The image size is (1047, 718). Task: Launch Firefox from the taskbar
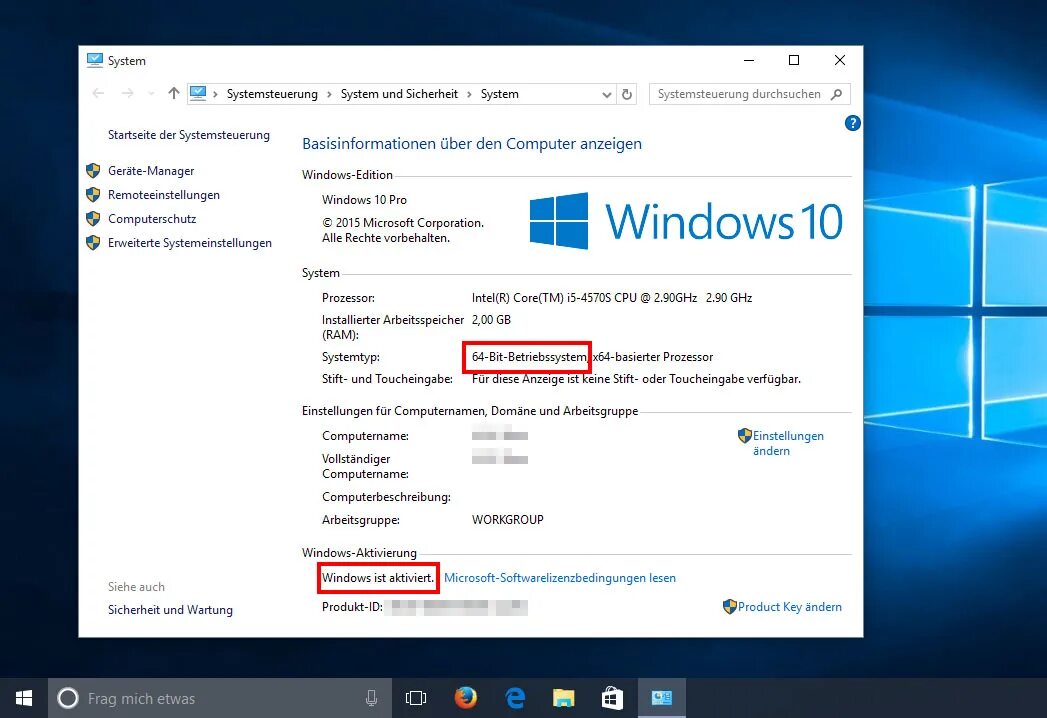point(465,698)
